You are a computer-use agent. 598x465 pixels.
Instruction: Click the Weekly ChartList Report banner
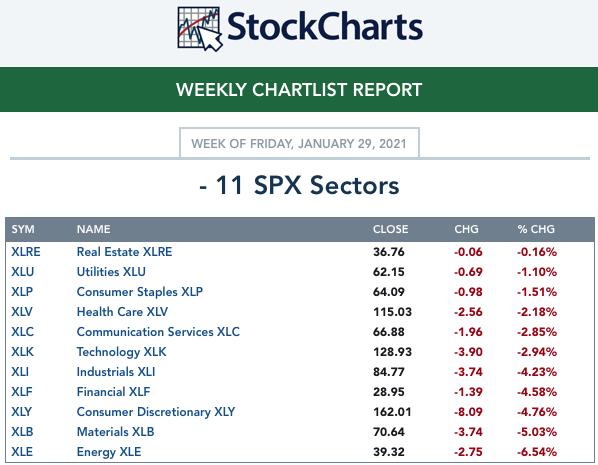coord(299,90)
